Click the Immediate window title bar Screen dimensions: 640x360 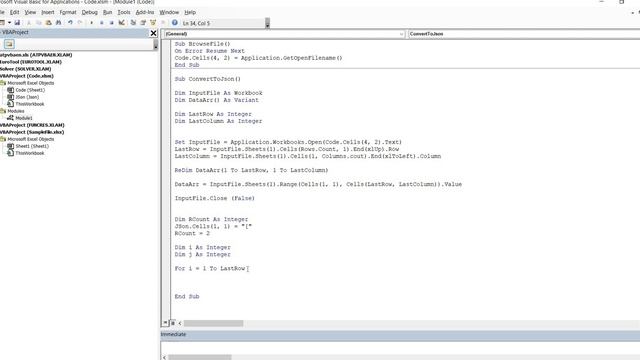point(400,334)
